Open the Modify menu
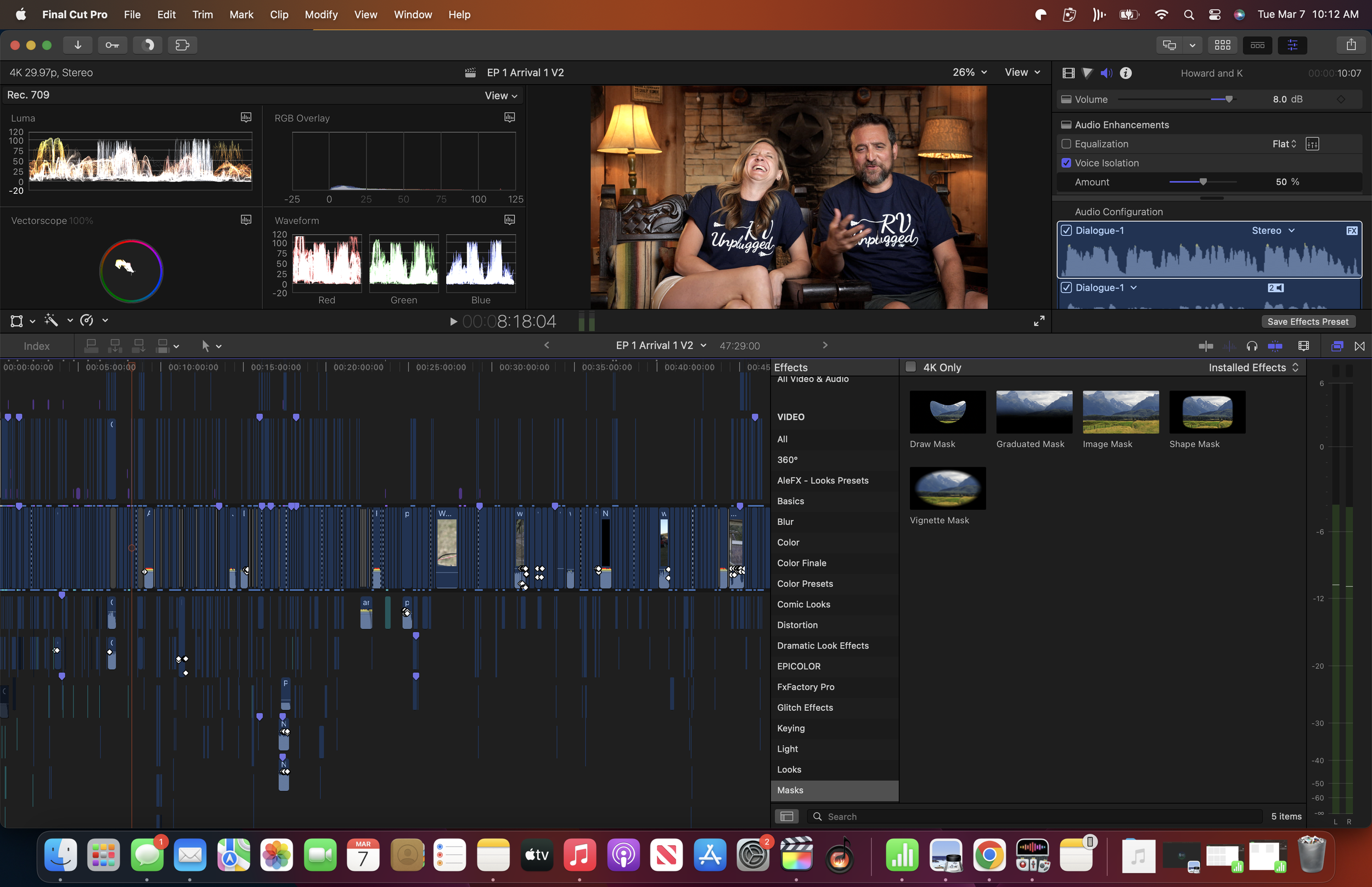Screen dimensions: 1372x887 320,14
